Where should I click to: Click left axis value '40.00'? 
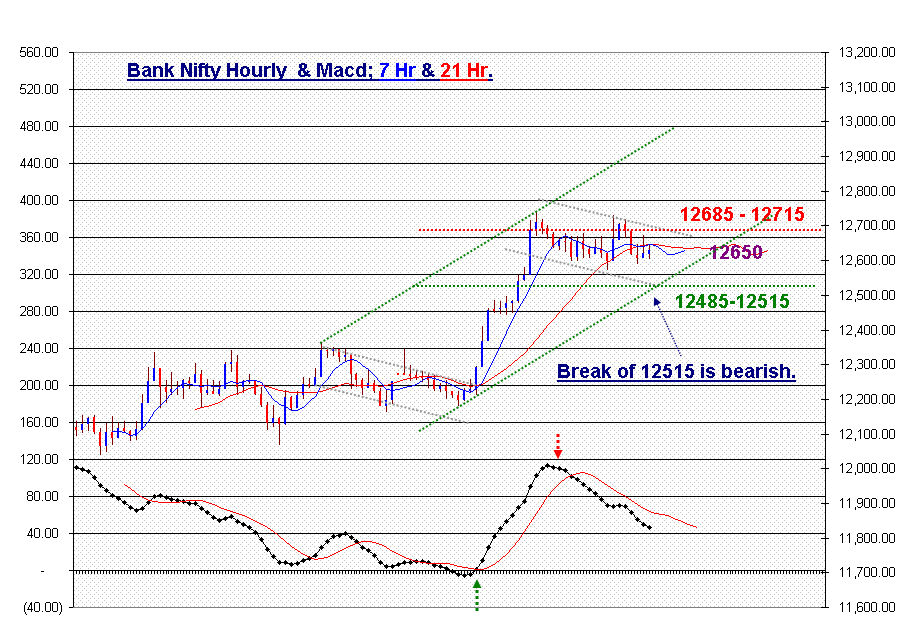tap(42, 533)
